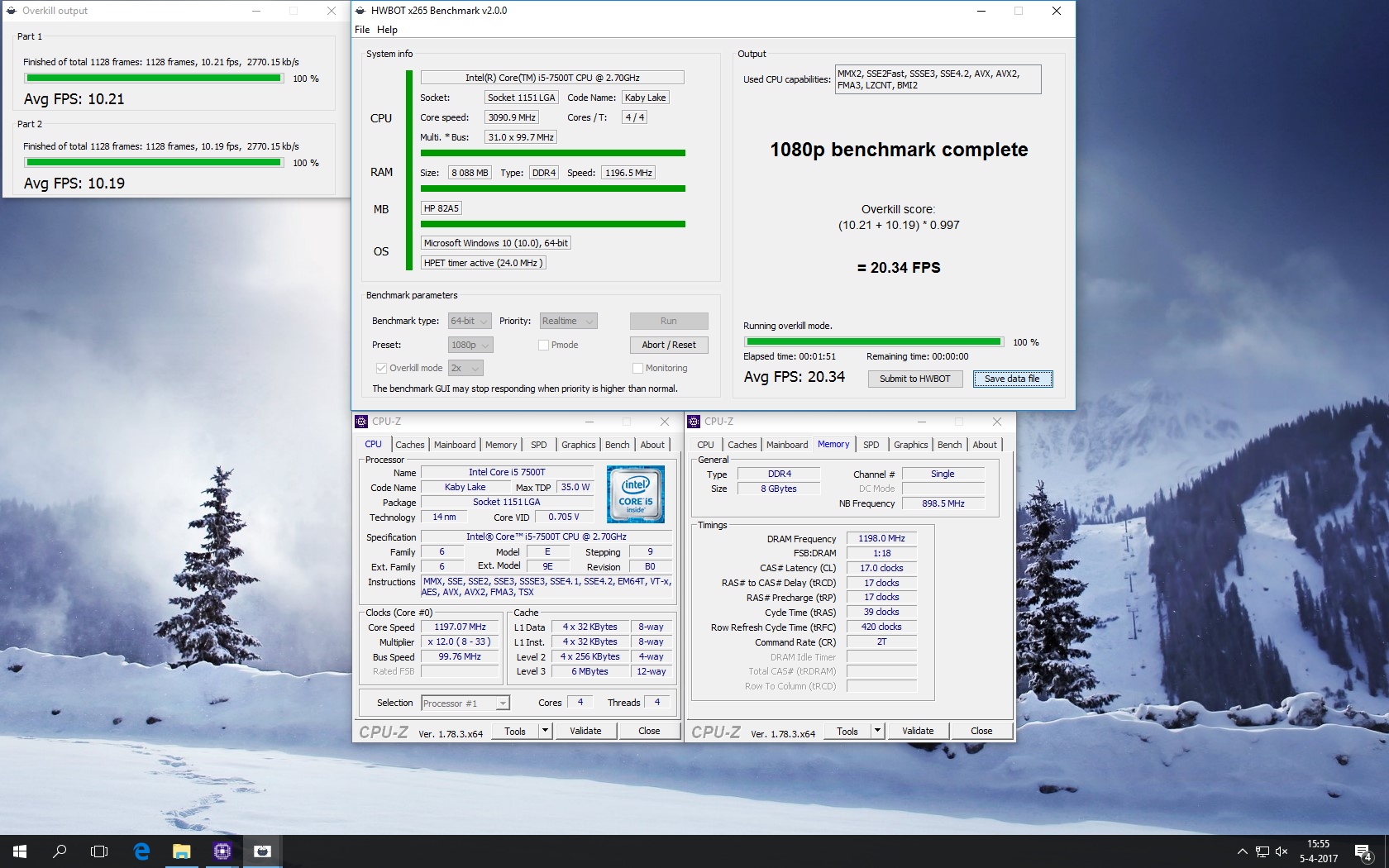Click the overkill mode progress bar
Image resolution: width=1389 pixels, height=868 pixels.
[873, 342]
